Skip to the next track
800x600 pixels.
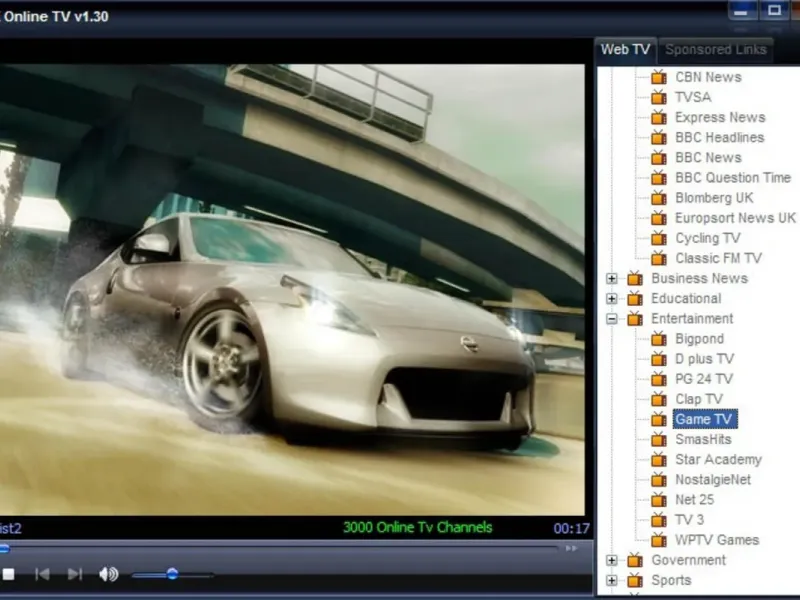[74, 574]
